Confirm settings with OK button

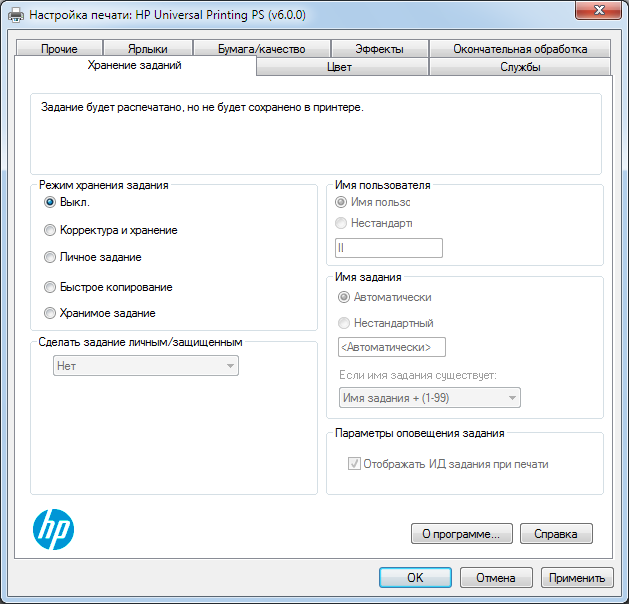pos(415,578)
